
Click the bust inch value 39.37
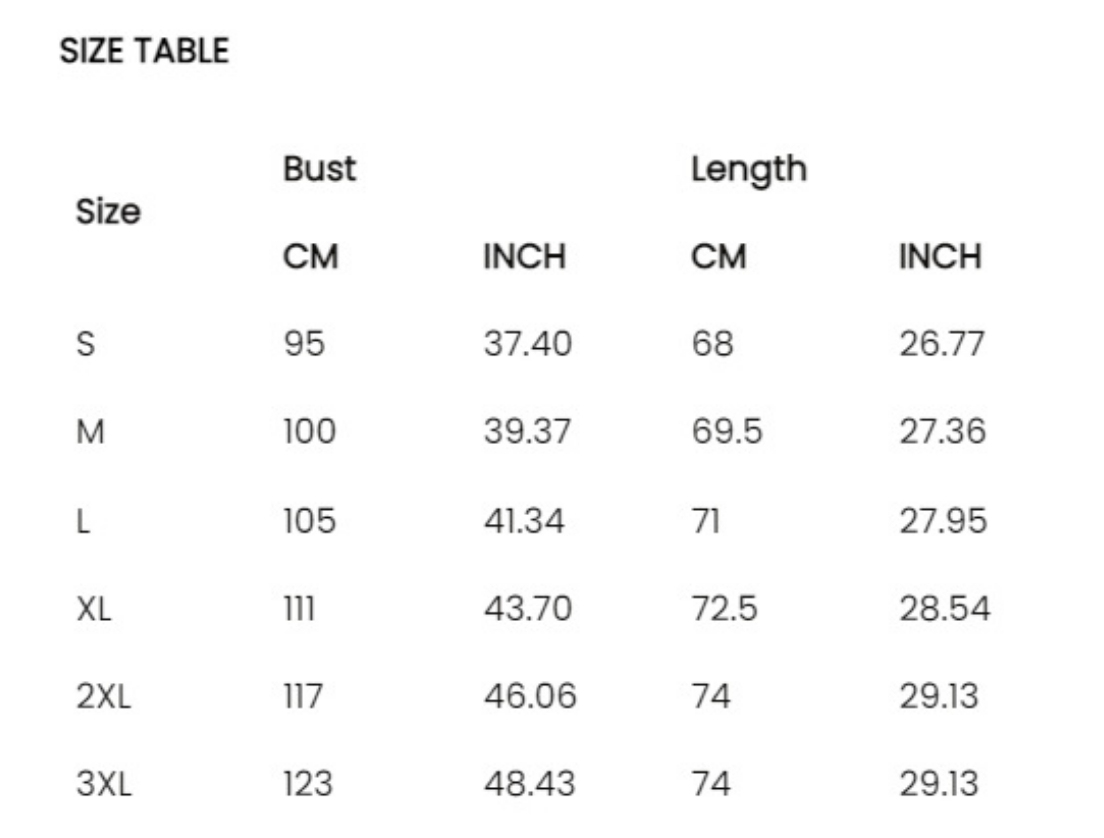tap(527, 433)
